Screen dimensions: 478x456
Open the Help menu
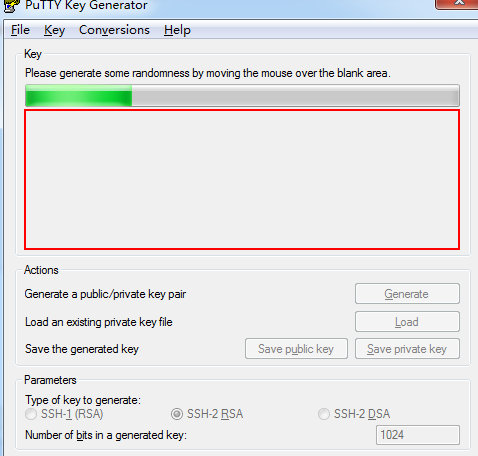(x=177, y=30)
